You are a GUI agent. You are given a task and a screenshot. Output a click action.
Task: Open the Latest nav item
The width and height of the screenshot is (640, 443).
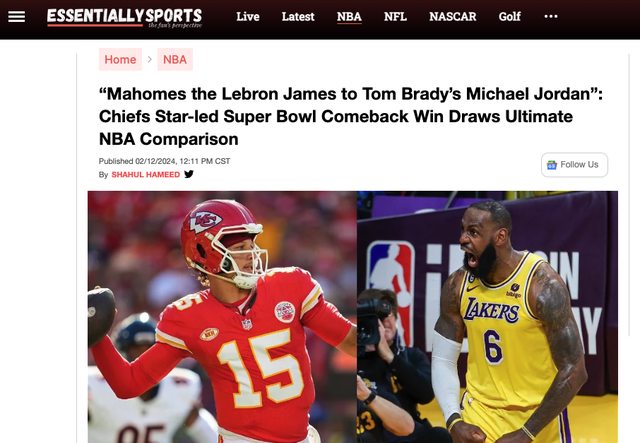(x=298, y=17)
